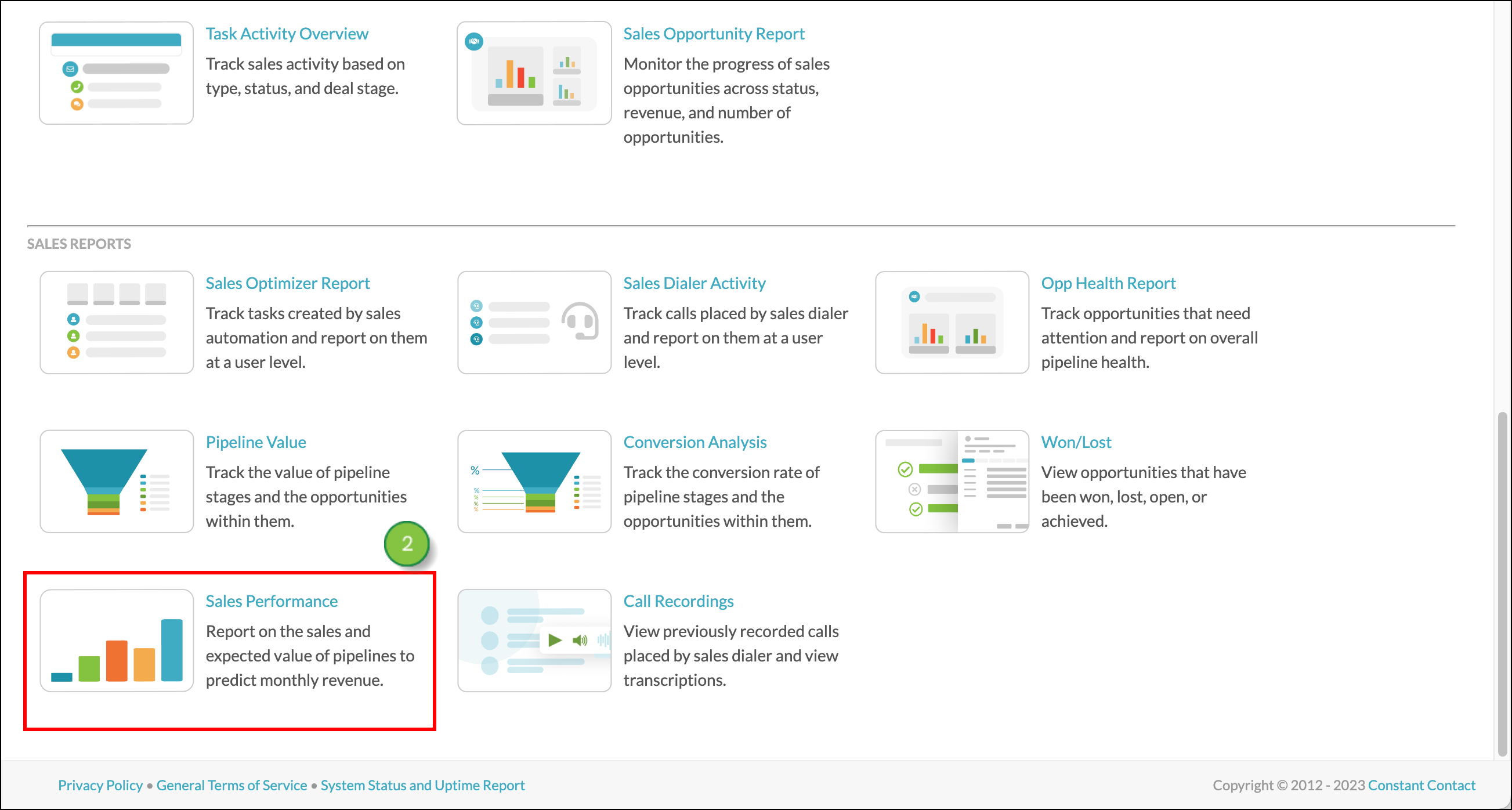This screenshot has height=810, width=1512.
Task: Open the Pipeline Value report link
Action: [256, 442]
